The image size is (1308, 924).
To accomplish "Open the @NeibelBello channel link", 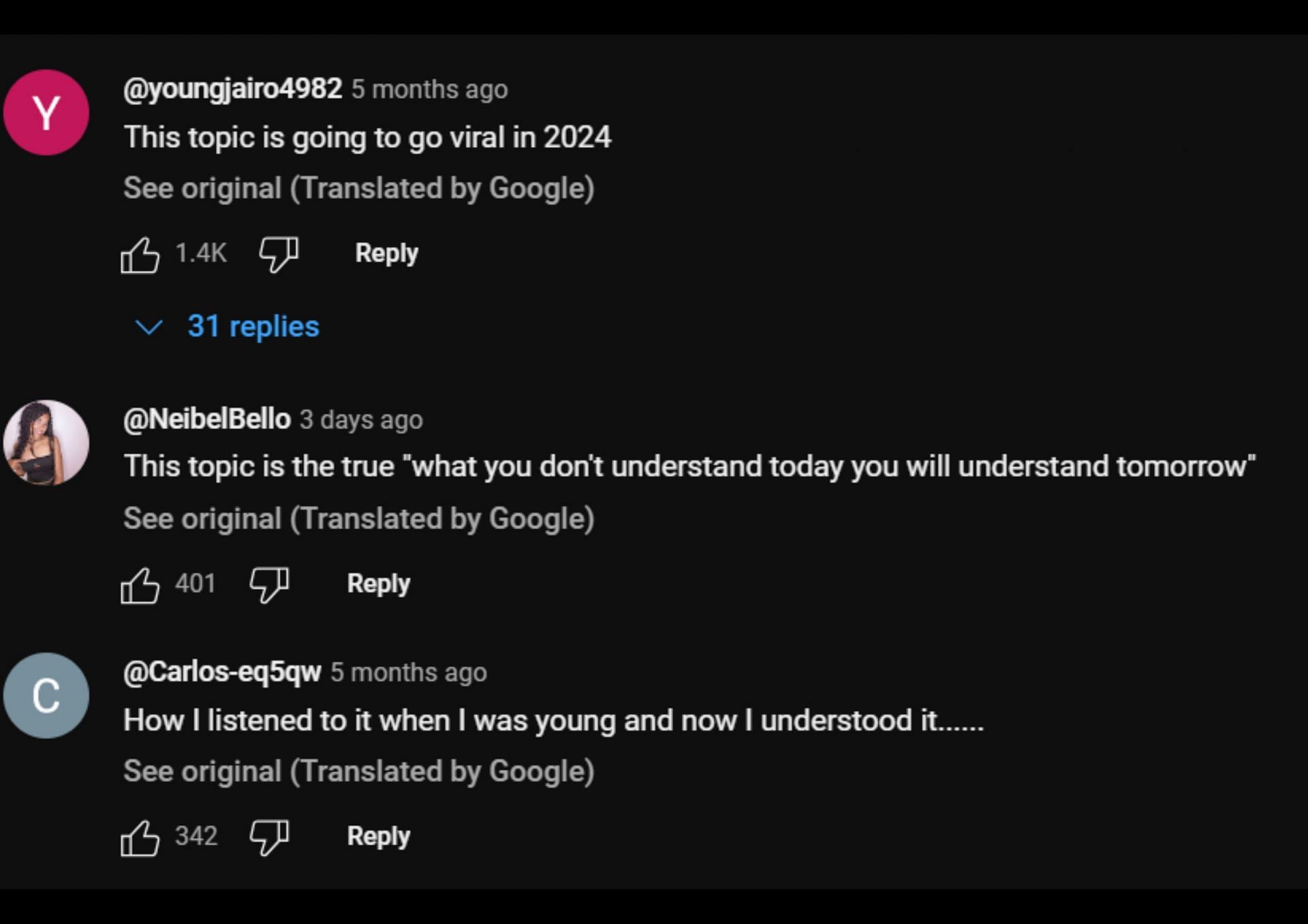I will click(x=207, y=419).
